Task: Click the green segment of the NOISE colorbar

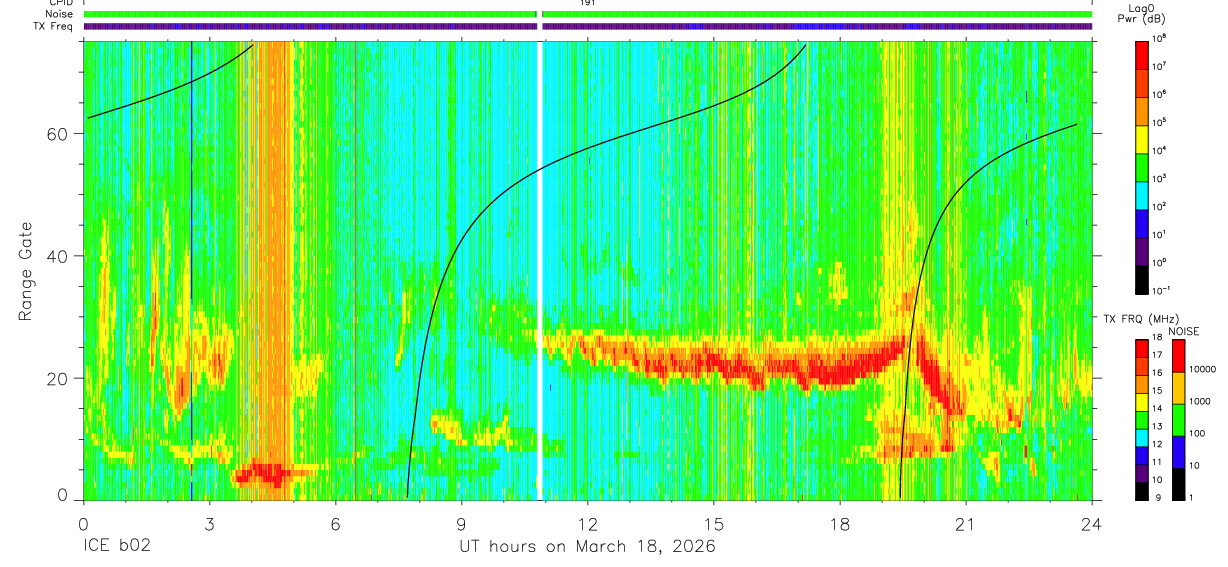Action: [1177, 419]
